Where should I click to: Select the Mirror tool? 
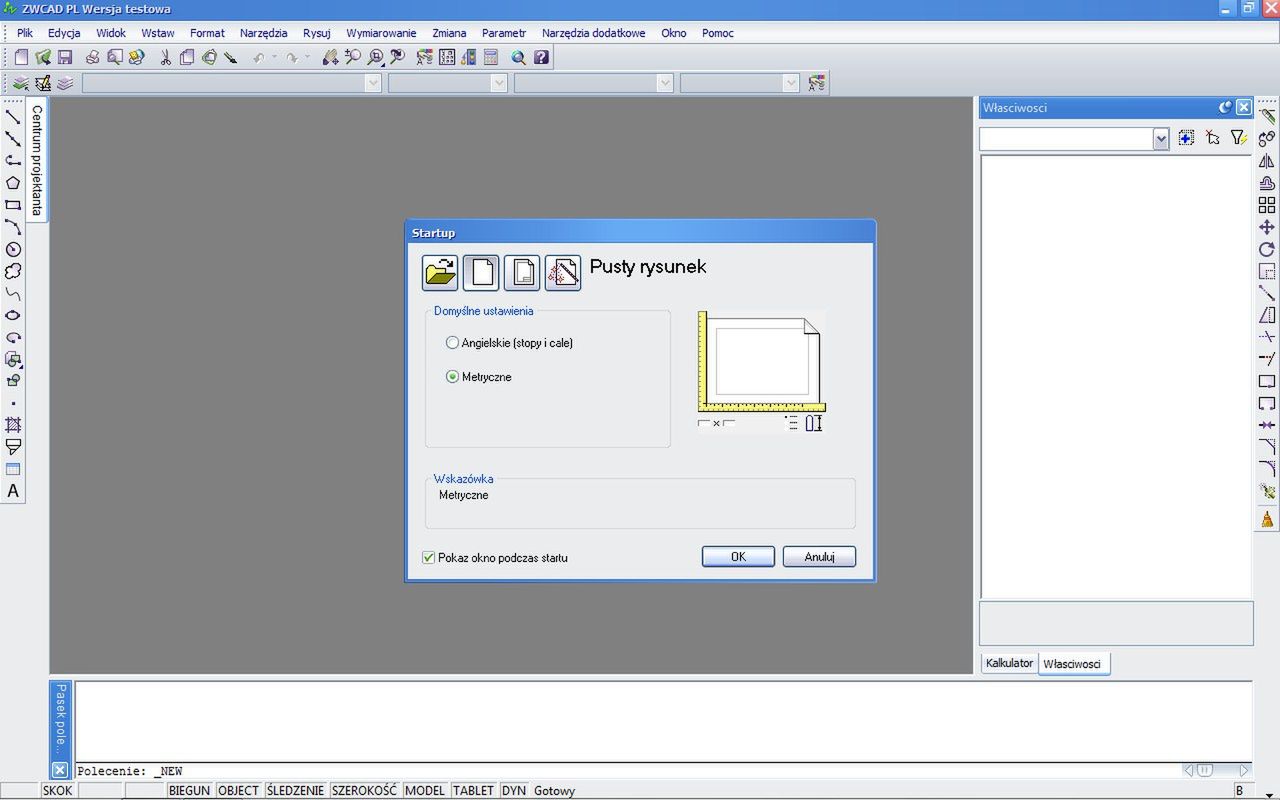pyautogui.click(x=1267, y=161)
